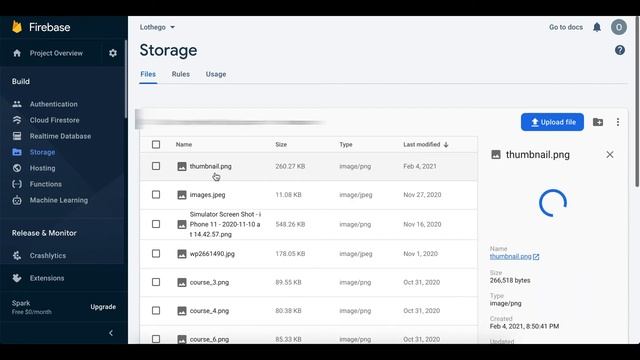This screenshot has width=640, height=360.
Task: Check the course_3.png row checkbox
Action: 156,282
